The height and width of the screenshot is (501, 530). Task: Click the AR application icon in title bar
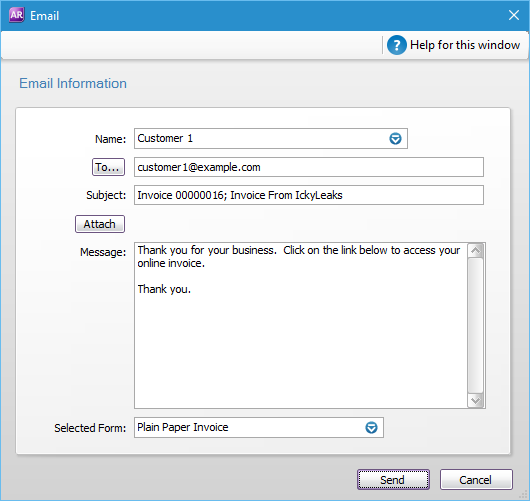point(16,15)
